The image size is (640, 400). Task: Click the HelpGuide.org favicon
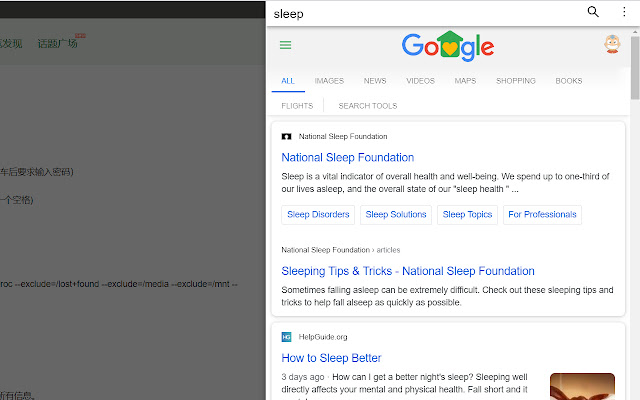287,337
